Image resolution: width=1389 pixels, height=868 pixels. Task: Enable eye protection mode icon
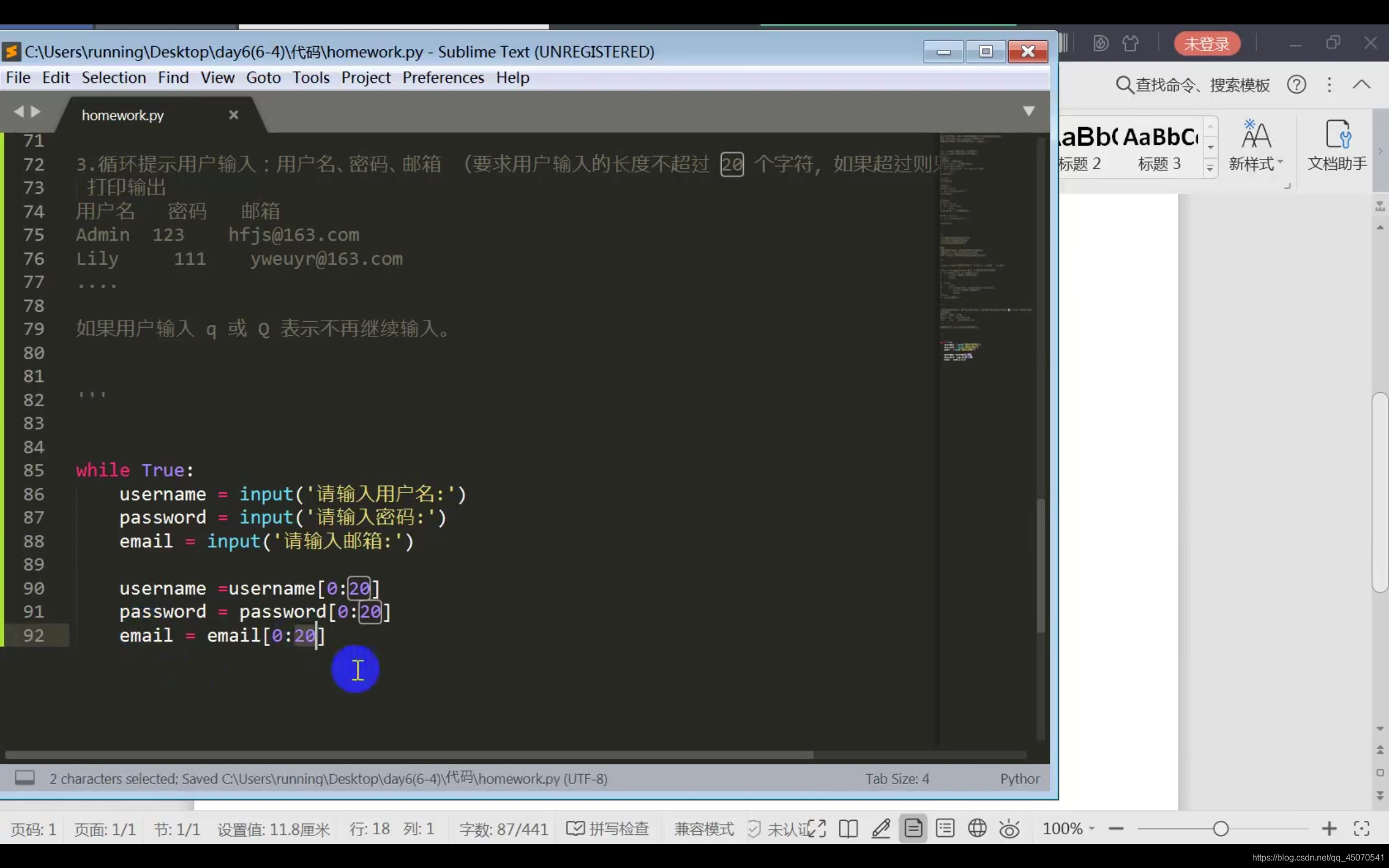(x=1009, y=828)
